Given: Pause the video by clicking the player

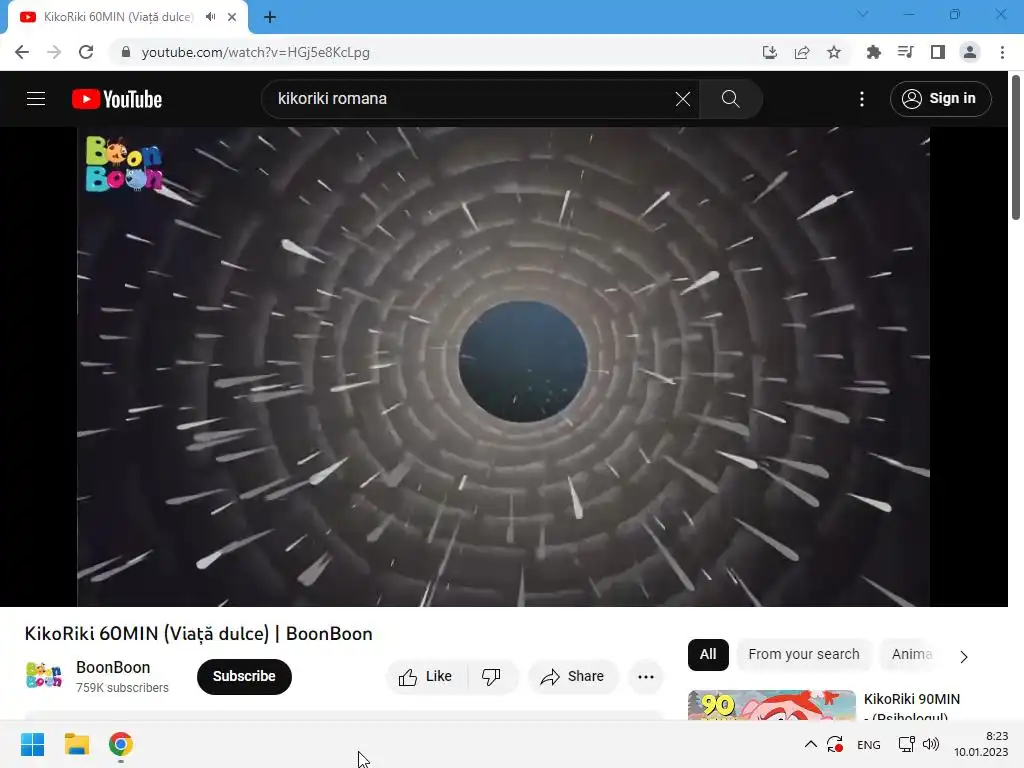Looking at the screenshot, I should [x=504, y=366].
